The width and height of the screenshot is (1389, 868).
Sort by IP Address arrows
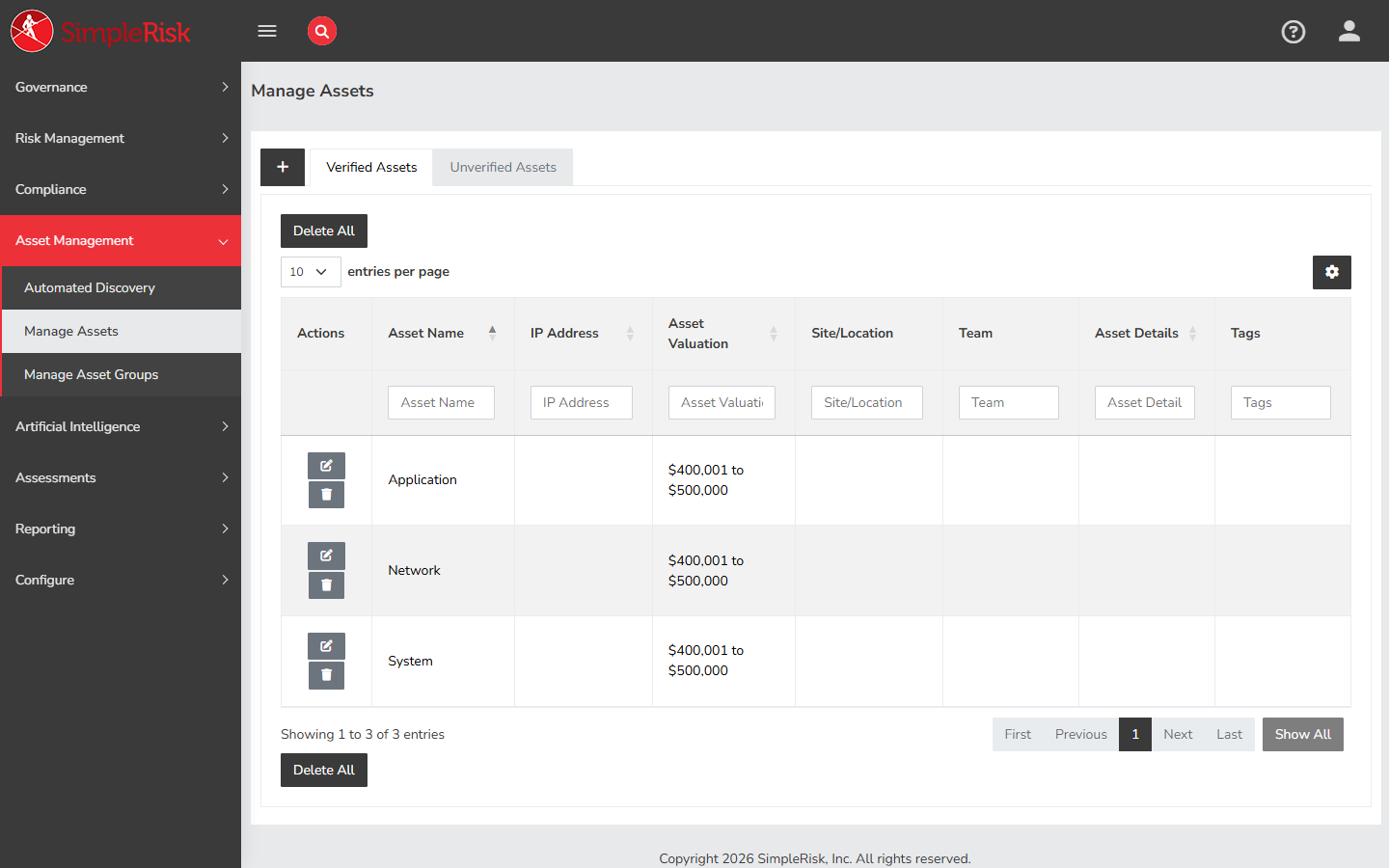pyautogui.click(x=630, y=333)
